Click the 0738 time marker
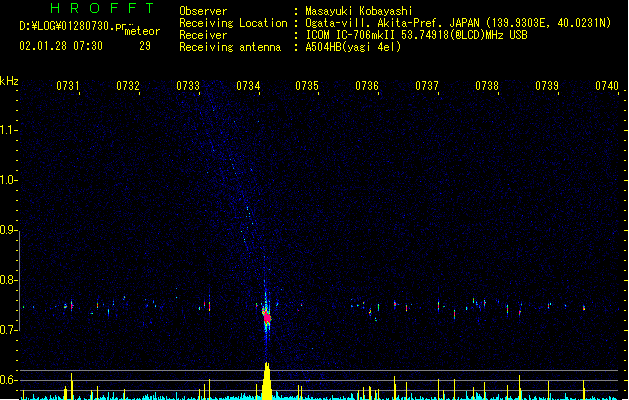This screenshot has width=629, height=400. (x=487, y=85)
